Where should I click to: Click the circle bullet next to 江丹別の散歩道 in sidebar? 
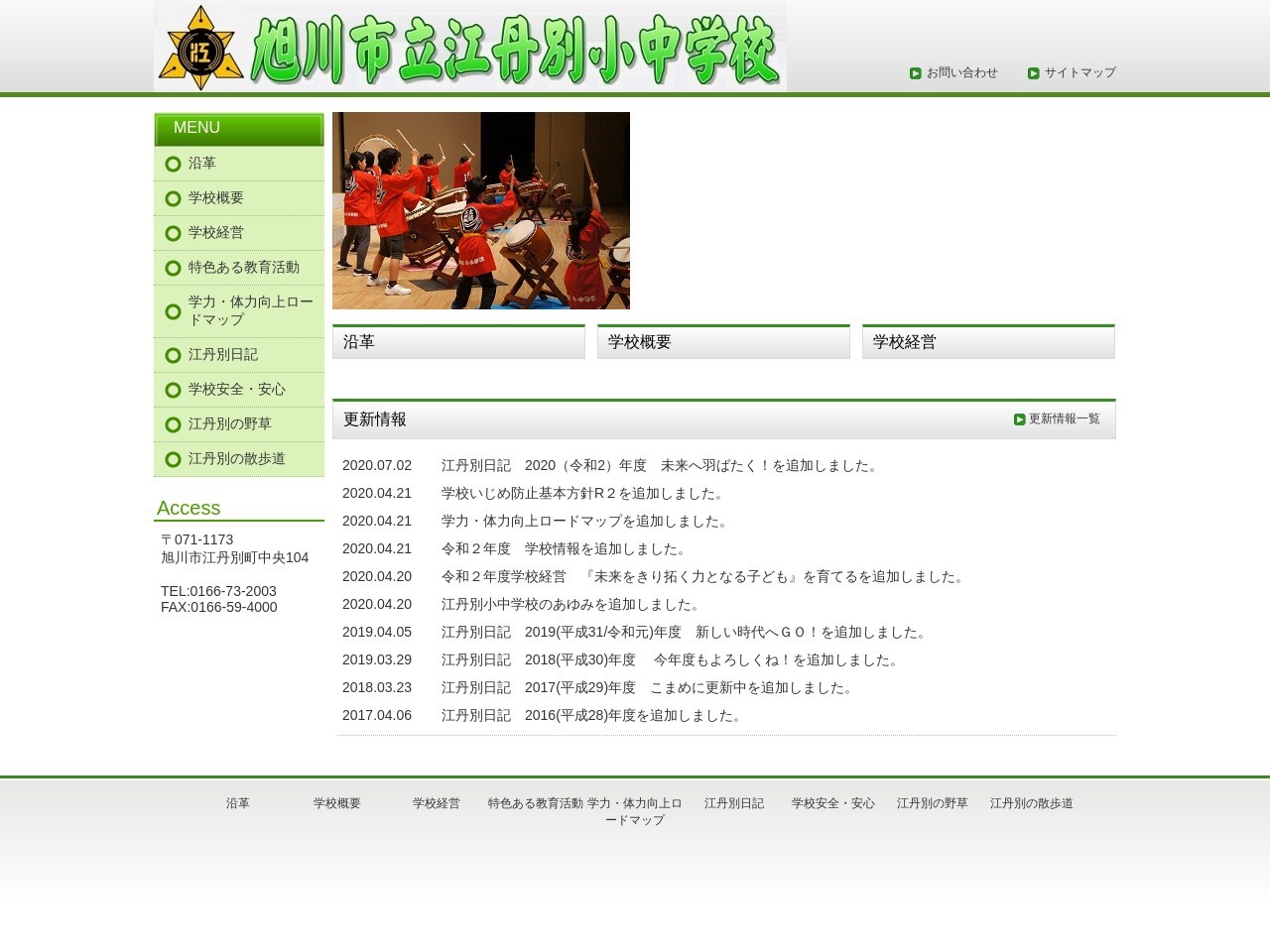click(173, 459)
